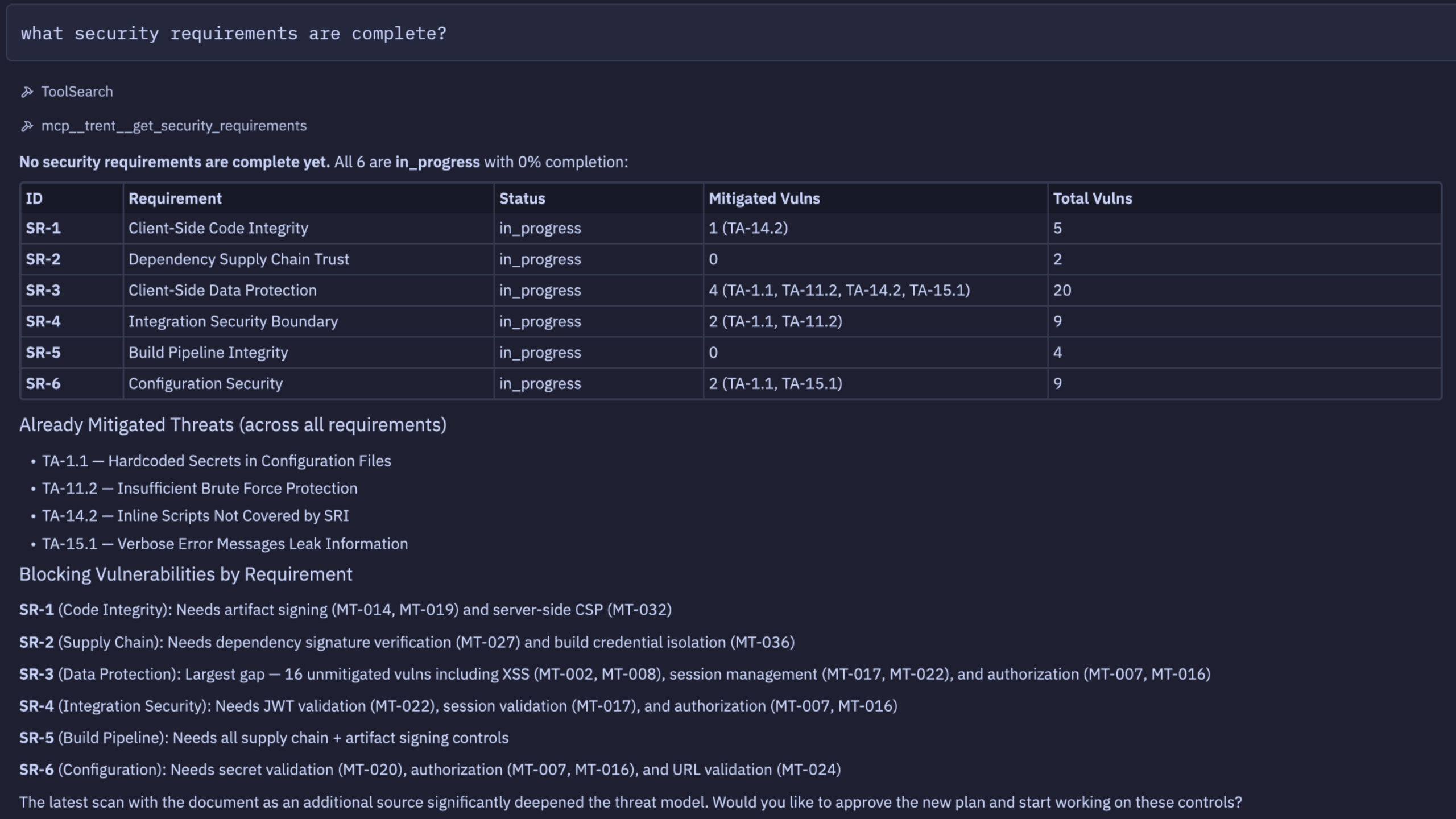Click the SR-4 (Integration Security) blocking line
Image resolution: width=1456 pixels, height=819 pixels.
[x=458, y=706]
